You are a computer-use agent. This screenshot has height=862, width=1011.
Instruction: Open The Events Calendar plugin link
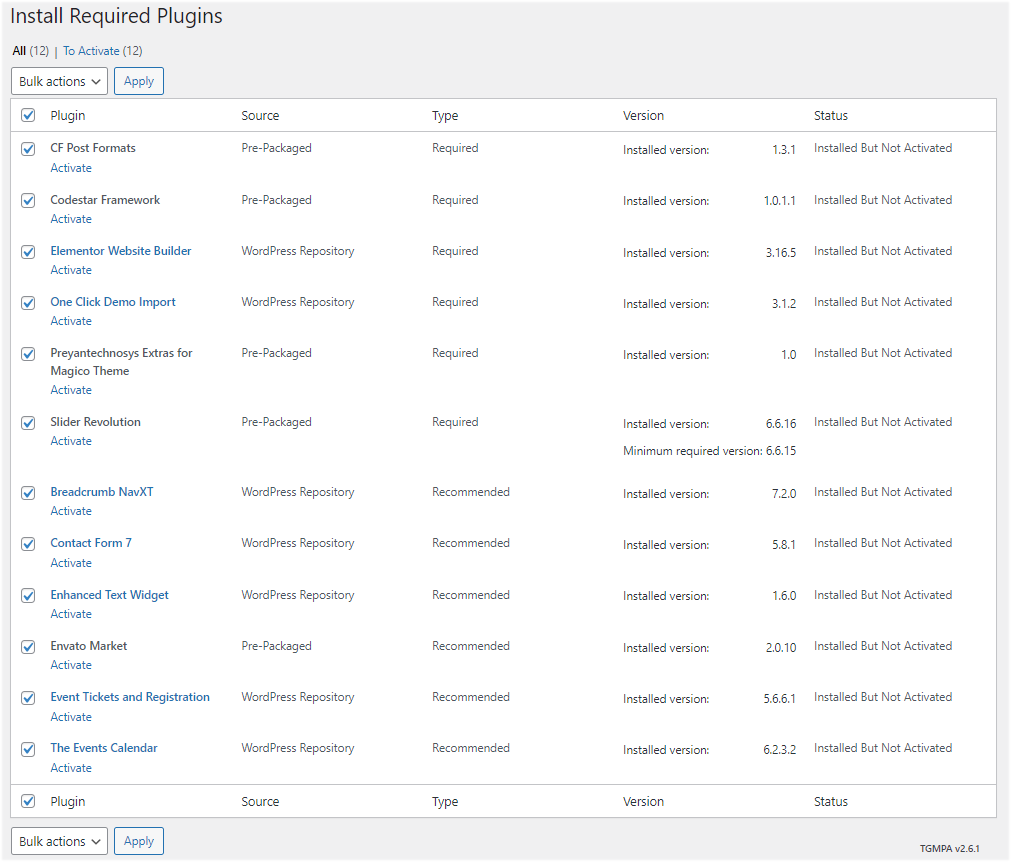click(104, 748)
